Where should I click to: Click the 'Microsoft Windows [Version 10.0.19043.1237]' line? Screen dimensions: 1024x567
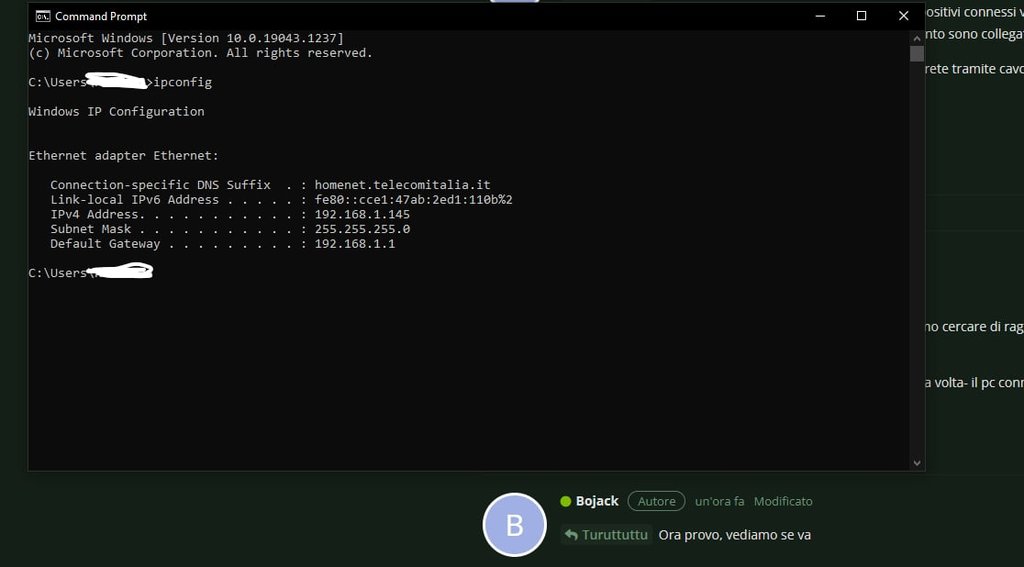tap(185, 38)
